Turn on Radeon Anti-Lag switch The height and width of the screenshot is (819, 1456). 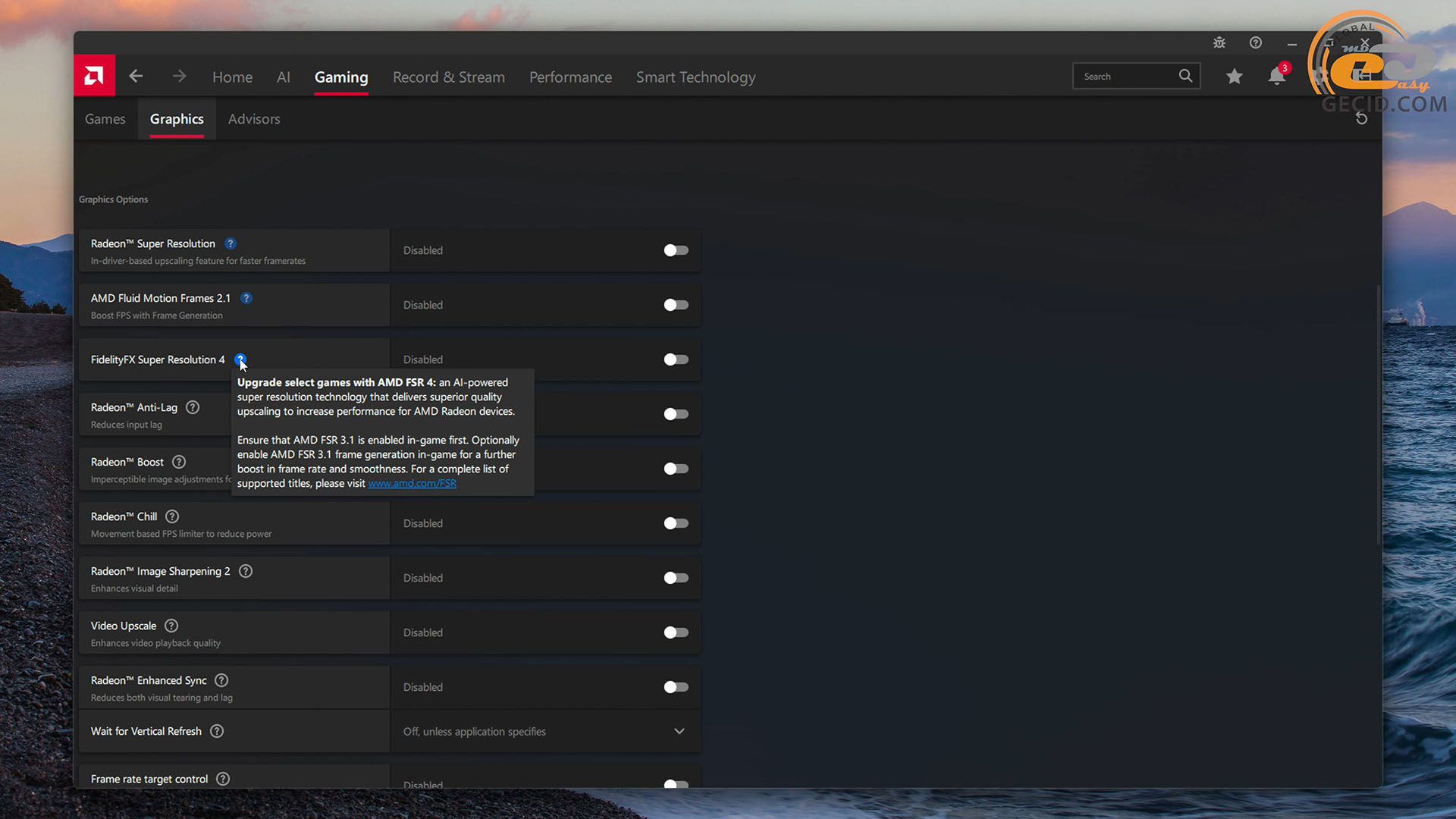tap(676, 414)
